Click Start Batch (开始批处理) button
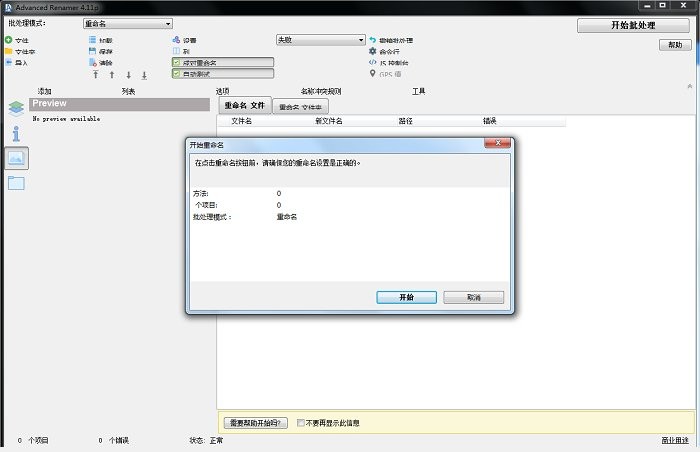 coord(633,25)
